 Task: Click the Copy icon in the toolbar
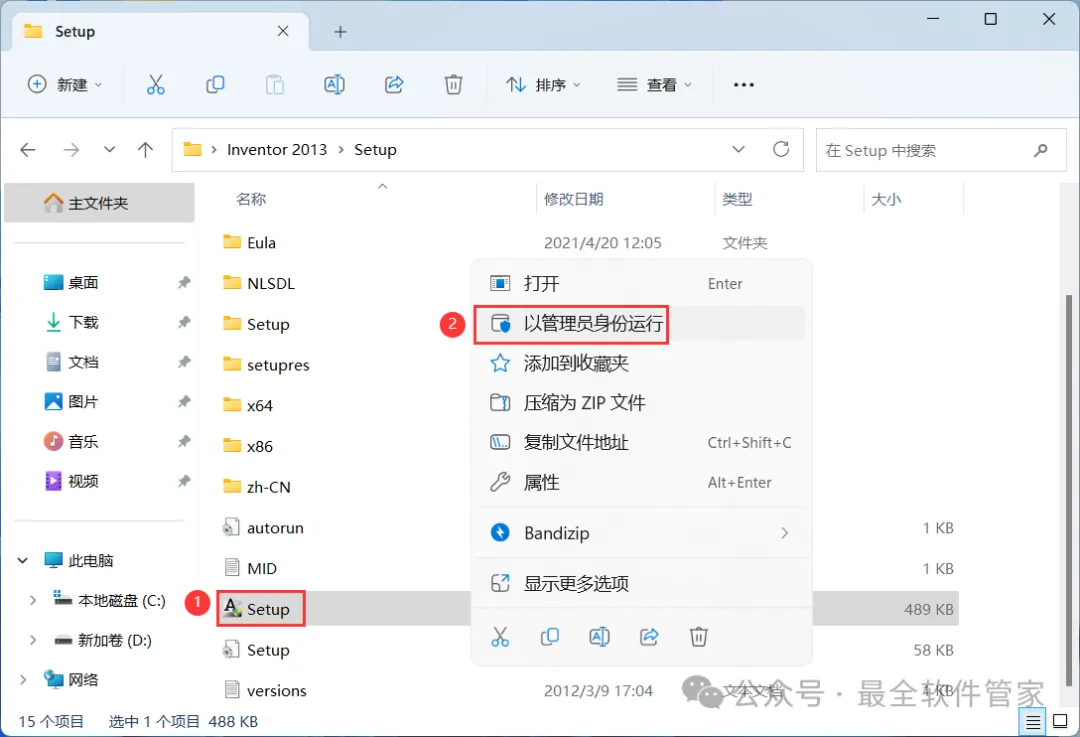pyautogui.click(x=215, y=85)
